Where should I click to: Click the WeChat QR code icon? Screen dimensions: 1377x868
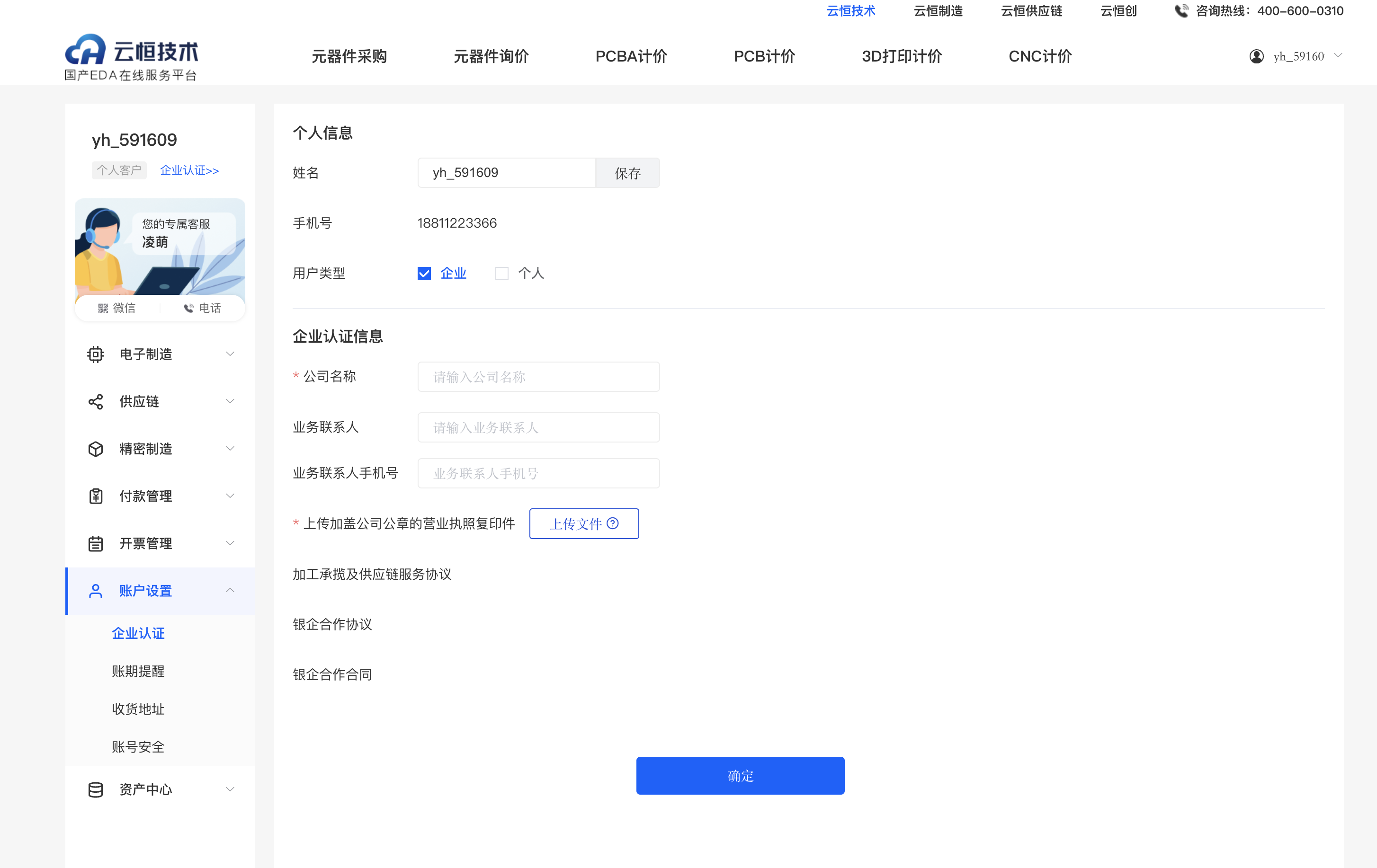pos(103,309)
